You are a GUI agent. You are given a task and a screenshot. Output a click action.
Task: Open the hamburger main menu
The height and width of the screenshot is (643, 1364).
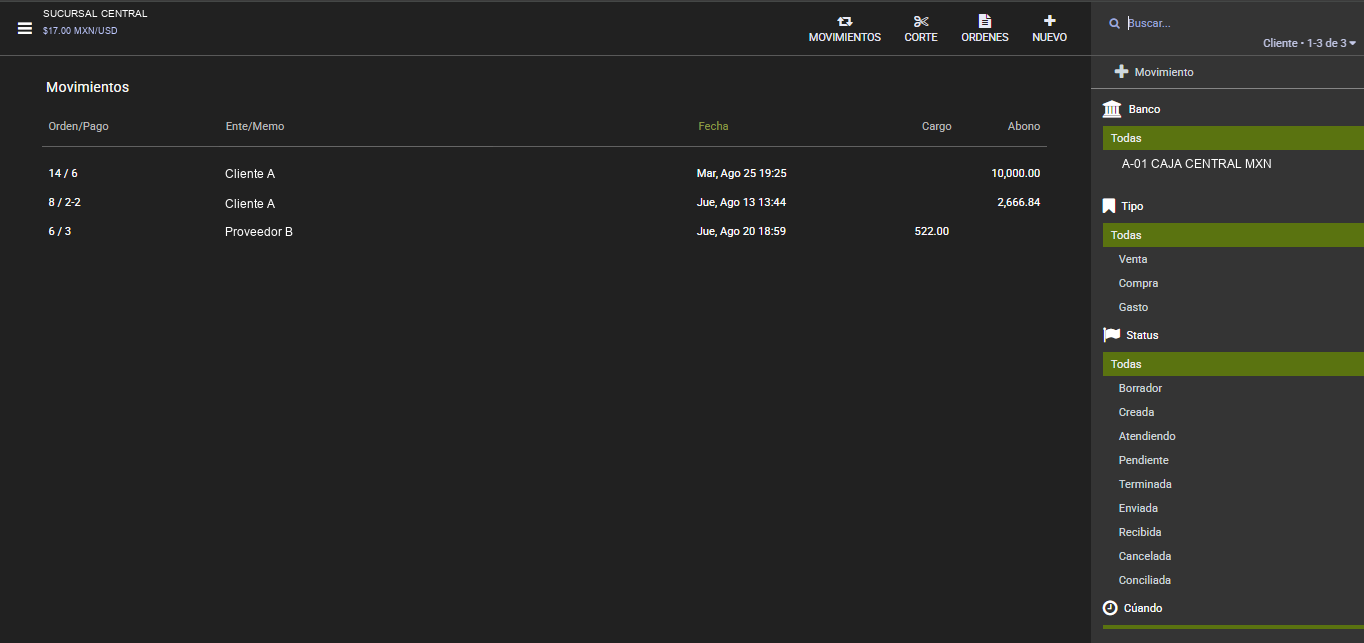coord(25,28)
